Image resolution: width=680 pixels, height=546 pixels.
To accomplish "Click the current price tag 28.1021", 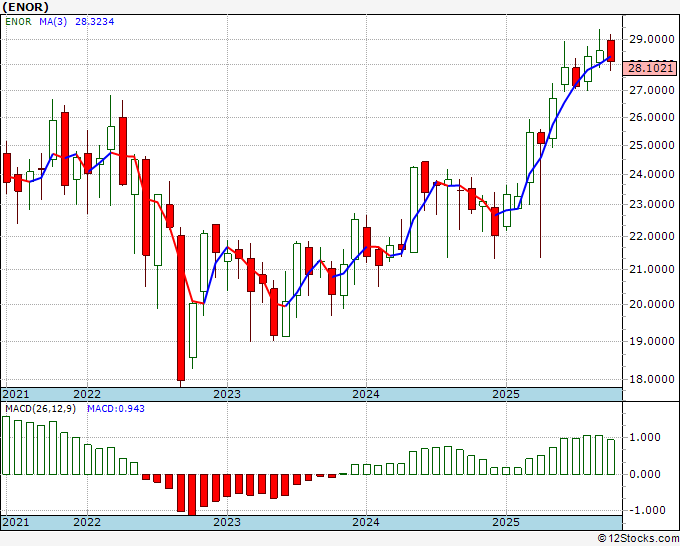I will click(650, 69).
